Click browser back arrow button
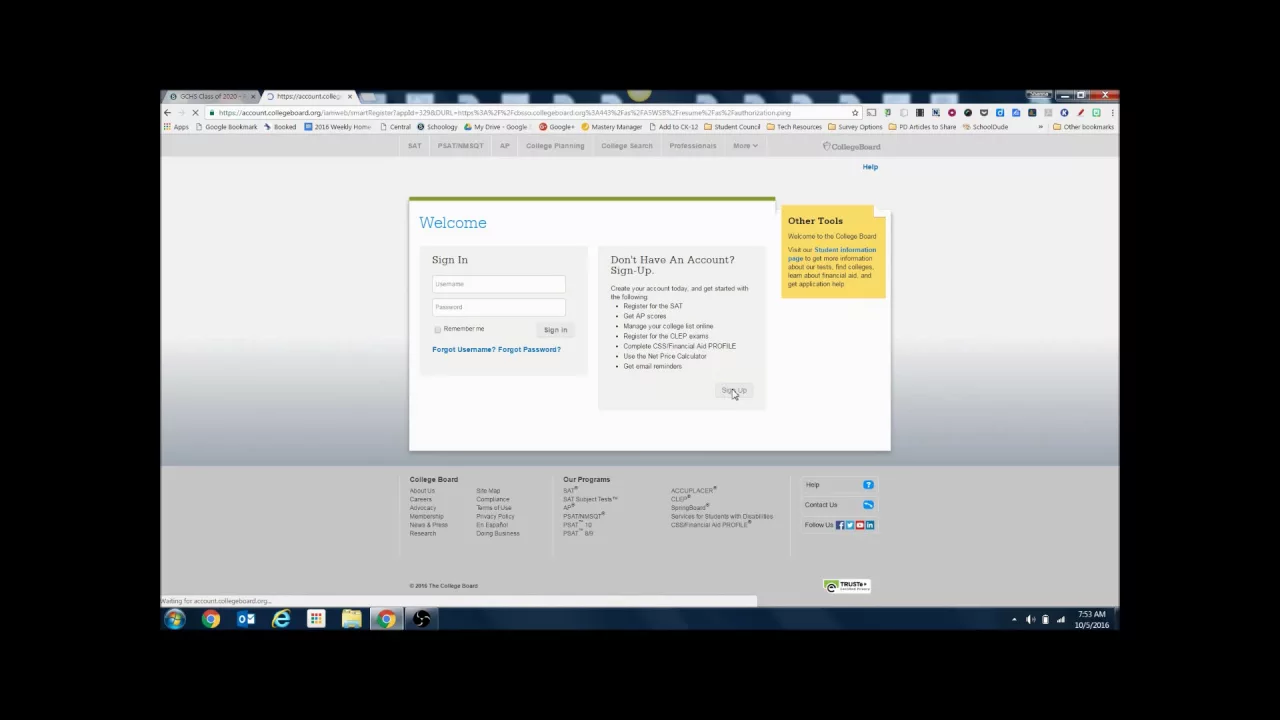Image resolution: width=1280 pixels, height=720 pixels. click(x=168, y=113)
